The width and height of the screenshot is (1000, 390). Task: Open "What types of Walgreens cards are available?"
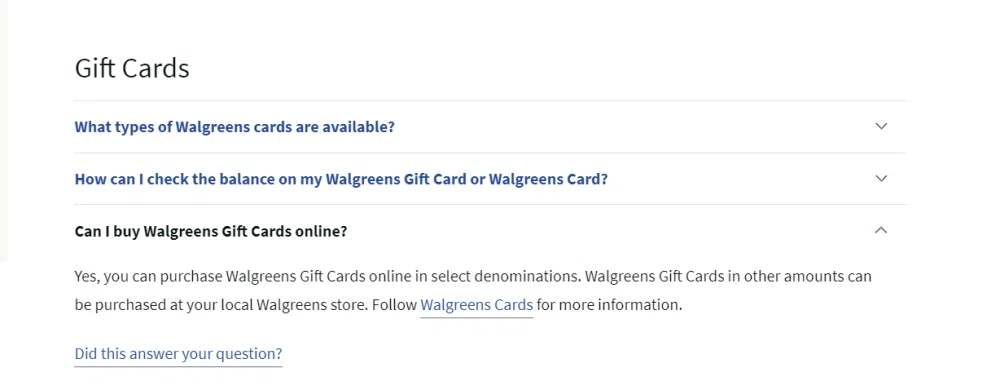pos(235,126)
